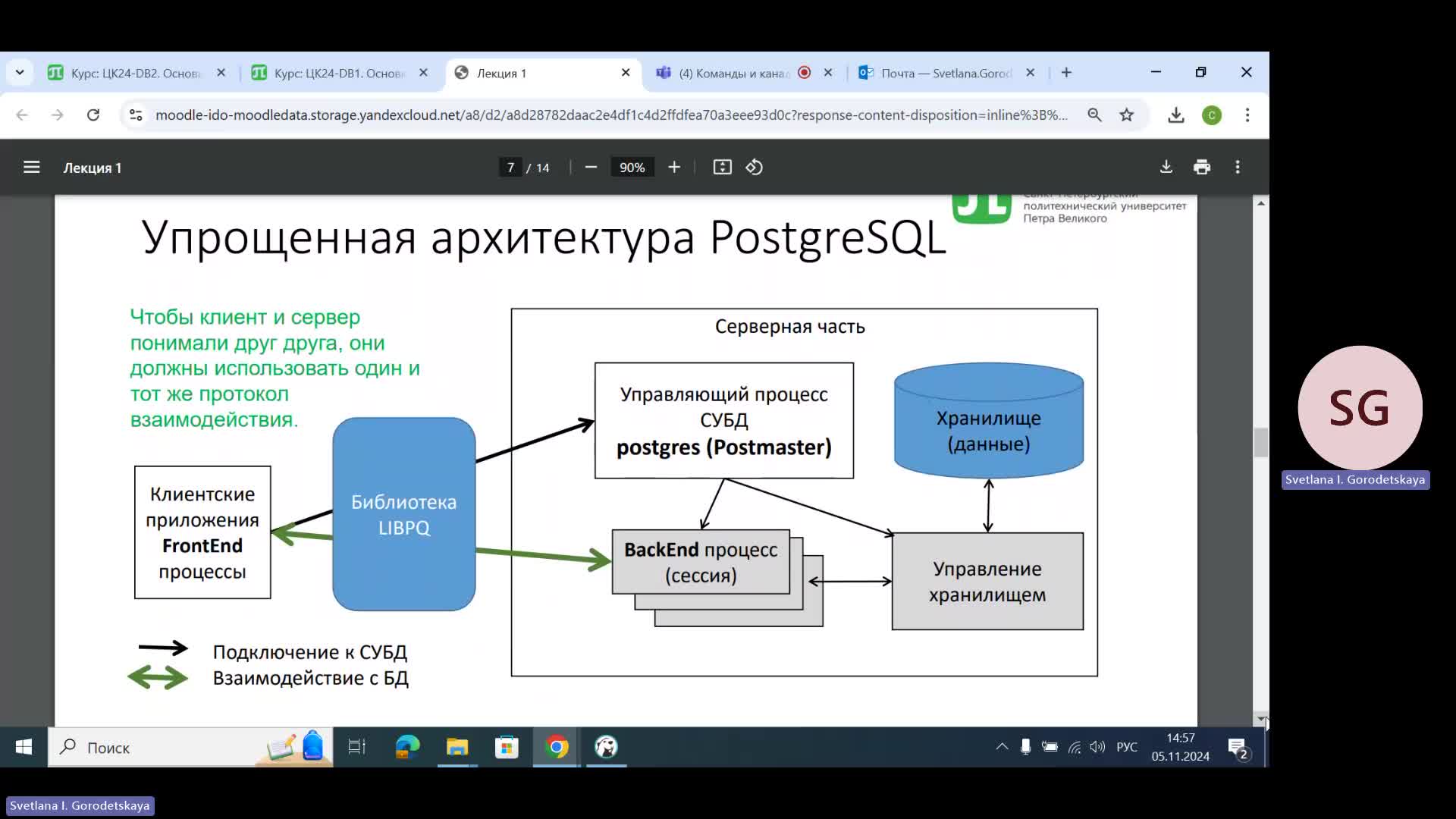Screen dimensions: 1456x819
Task: Close the Курс: ЦК24-DB2 tab
Action: (221, 73)
